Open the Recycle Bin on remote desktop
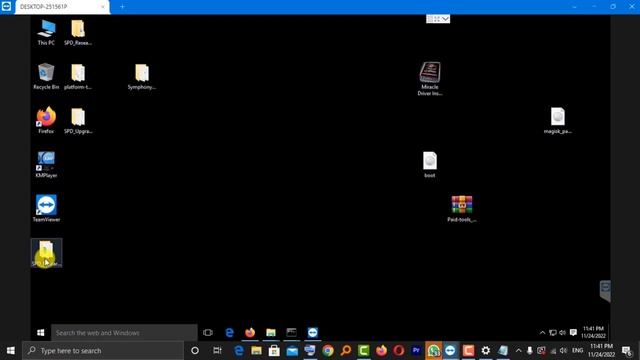Image resolution: width=640 pixels, height=360 pixels. click(46, 76)
